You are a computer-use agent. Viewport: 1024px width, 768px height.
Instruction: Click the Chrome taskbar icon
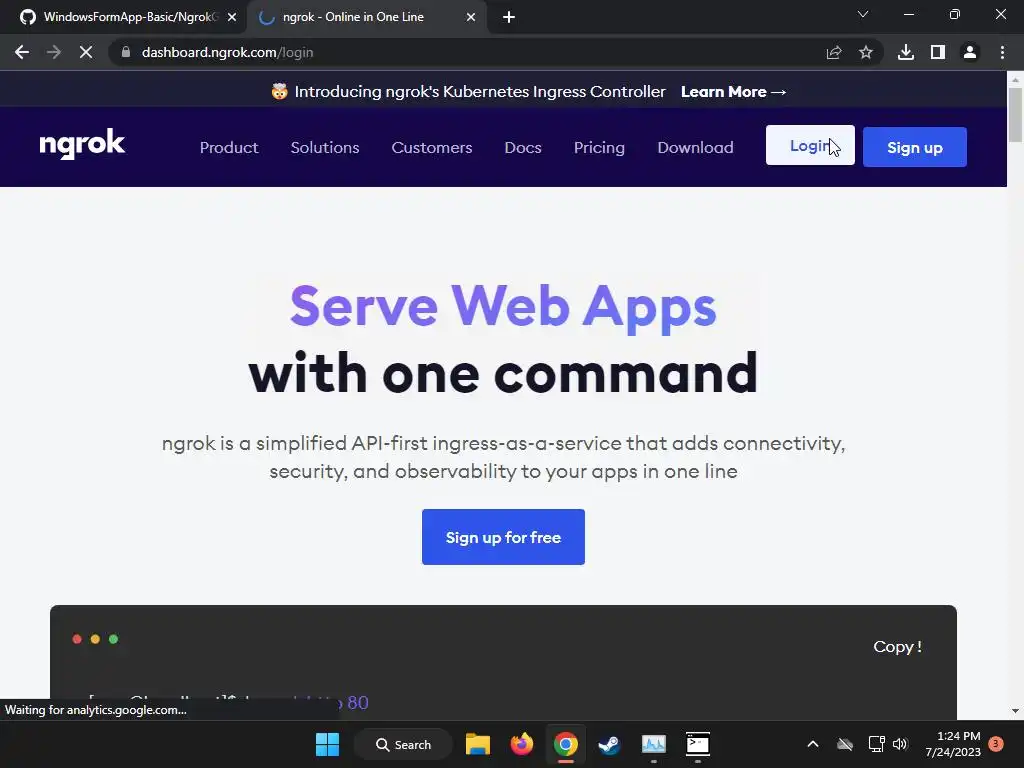[566, 744]
